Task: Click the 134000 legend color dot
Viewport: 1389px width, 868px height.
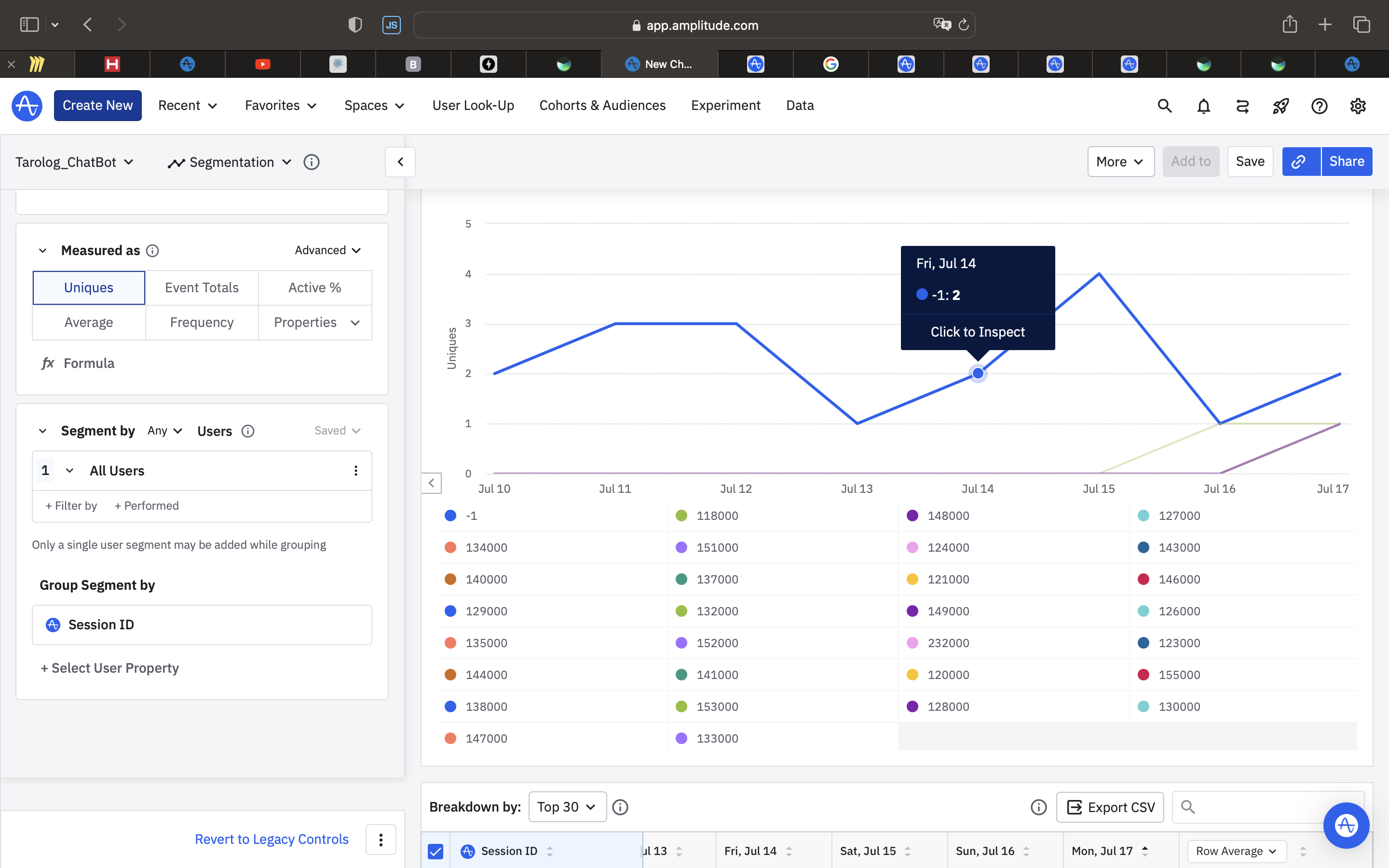Action: click(x=450, y=547)
